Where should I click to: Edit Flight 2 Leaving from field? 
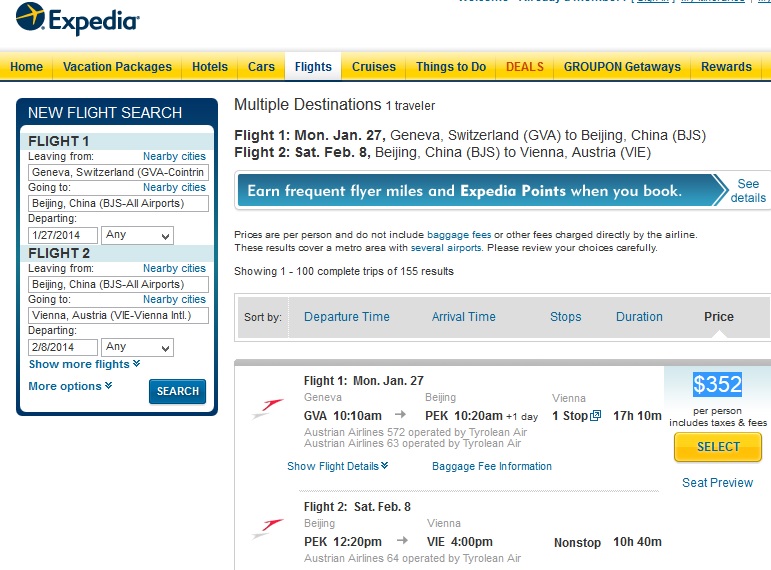119,284
